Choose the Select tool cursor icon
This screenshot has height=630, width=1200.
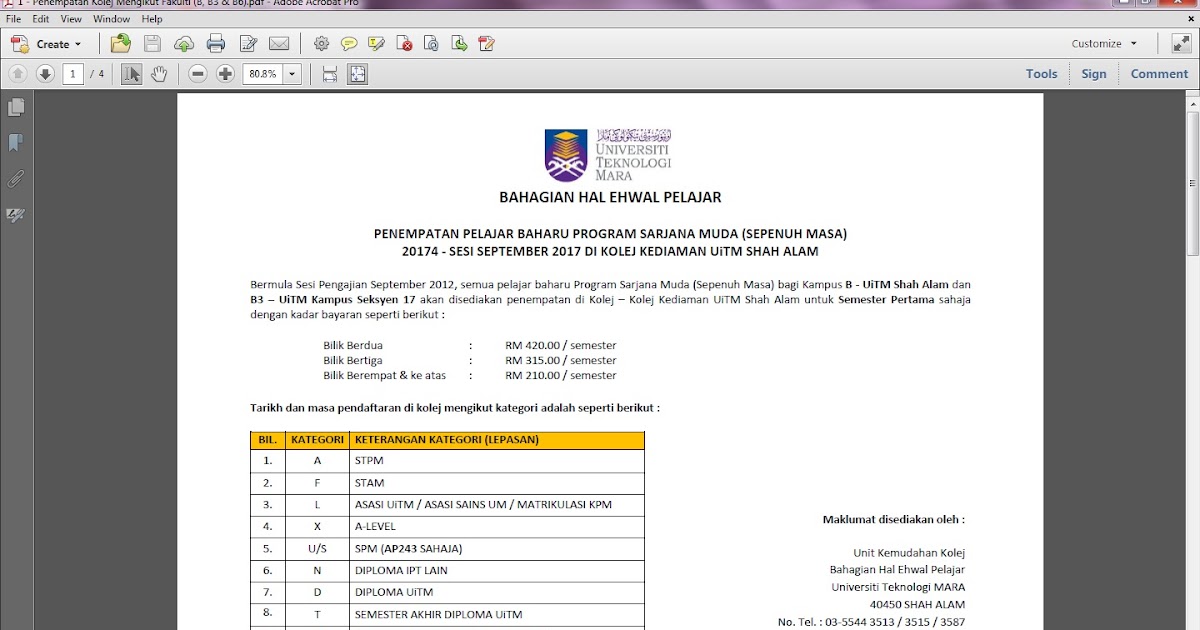tap(131, 74)
